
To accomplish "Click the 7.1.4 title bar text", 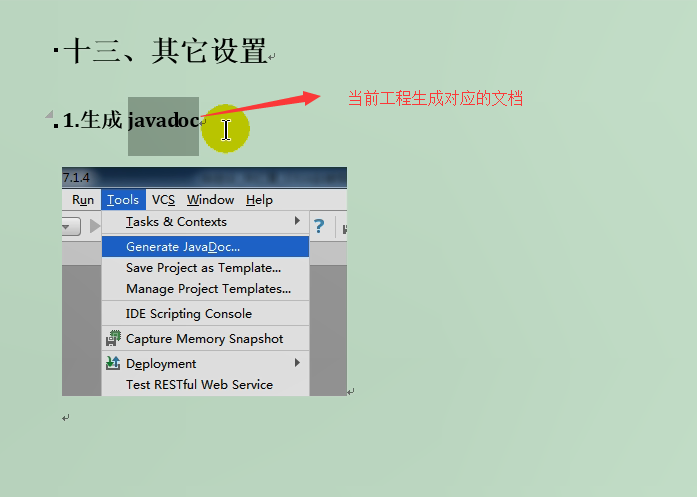I will tap(76, 178).
